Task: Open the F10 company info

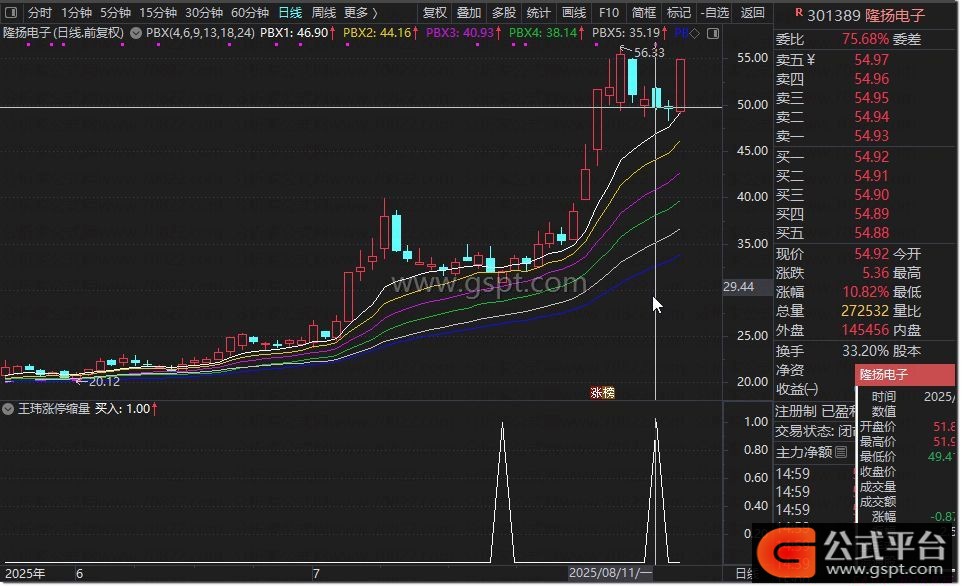Action: tap(609, 12)
